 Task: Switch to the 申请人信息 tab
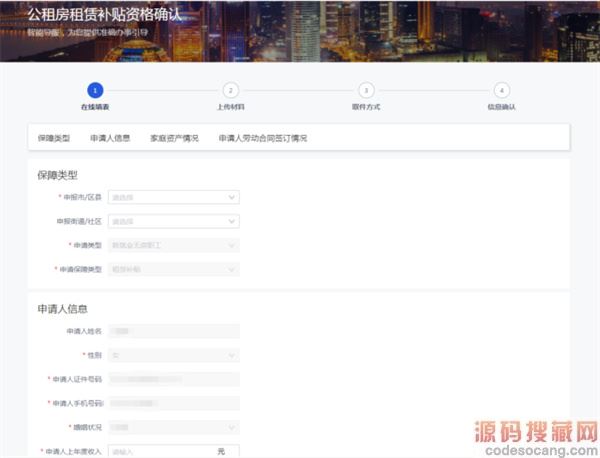pyautogui.click(x=110, y=138)
